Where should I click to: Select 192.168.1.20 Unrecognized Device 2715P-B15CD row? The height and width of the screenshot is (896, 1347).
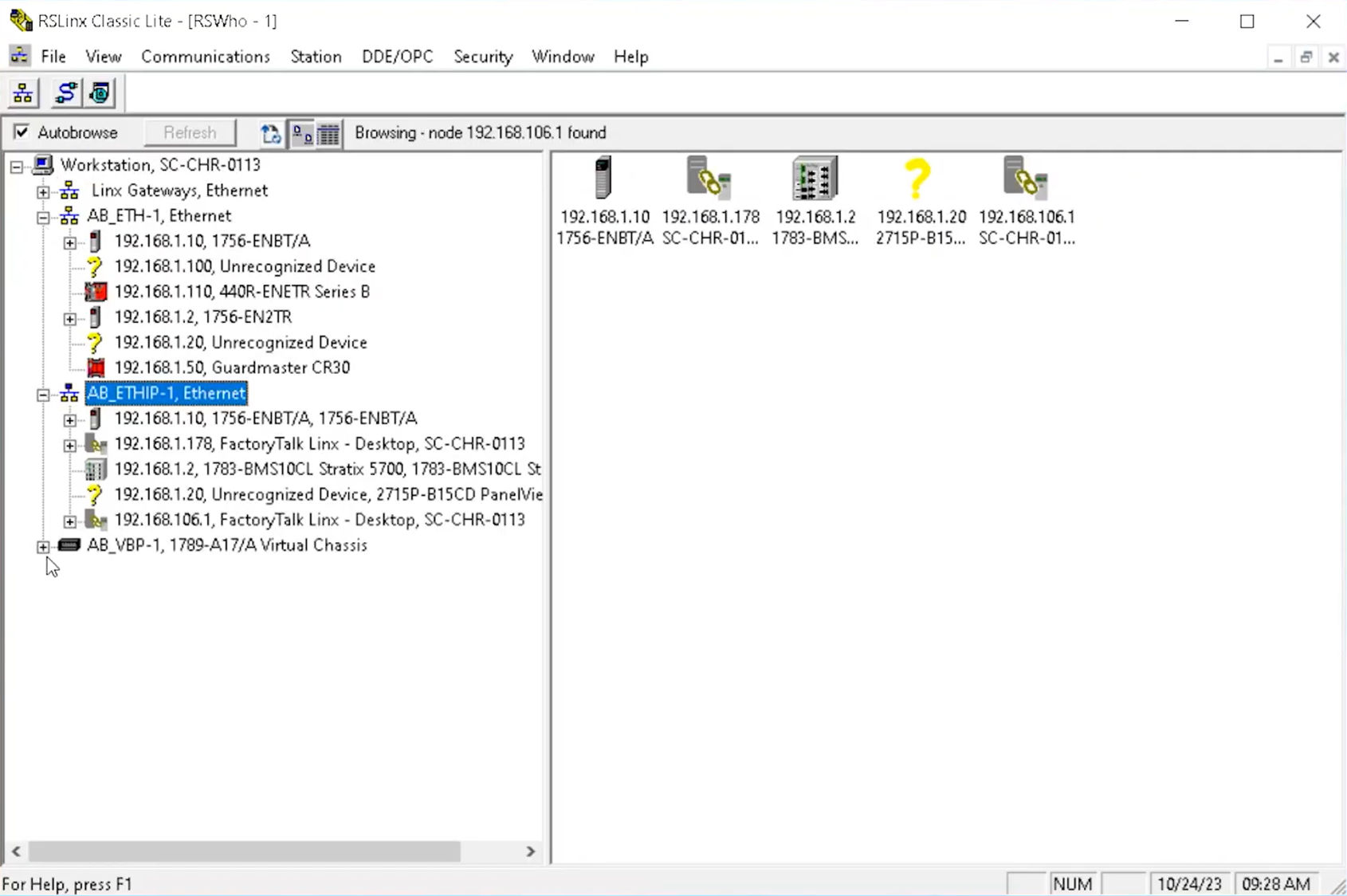328,494
